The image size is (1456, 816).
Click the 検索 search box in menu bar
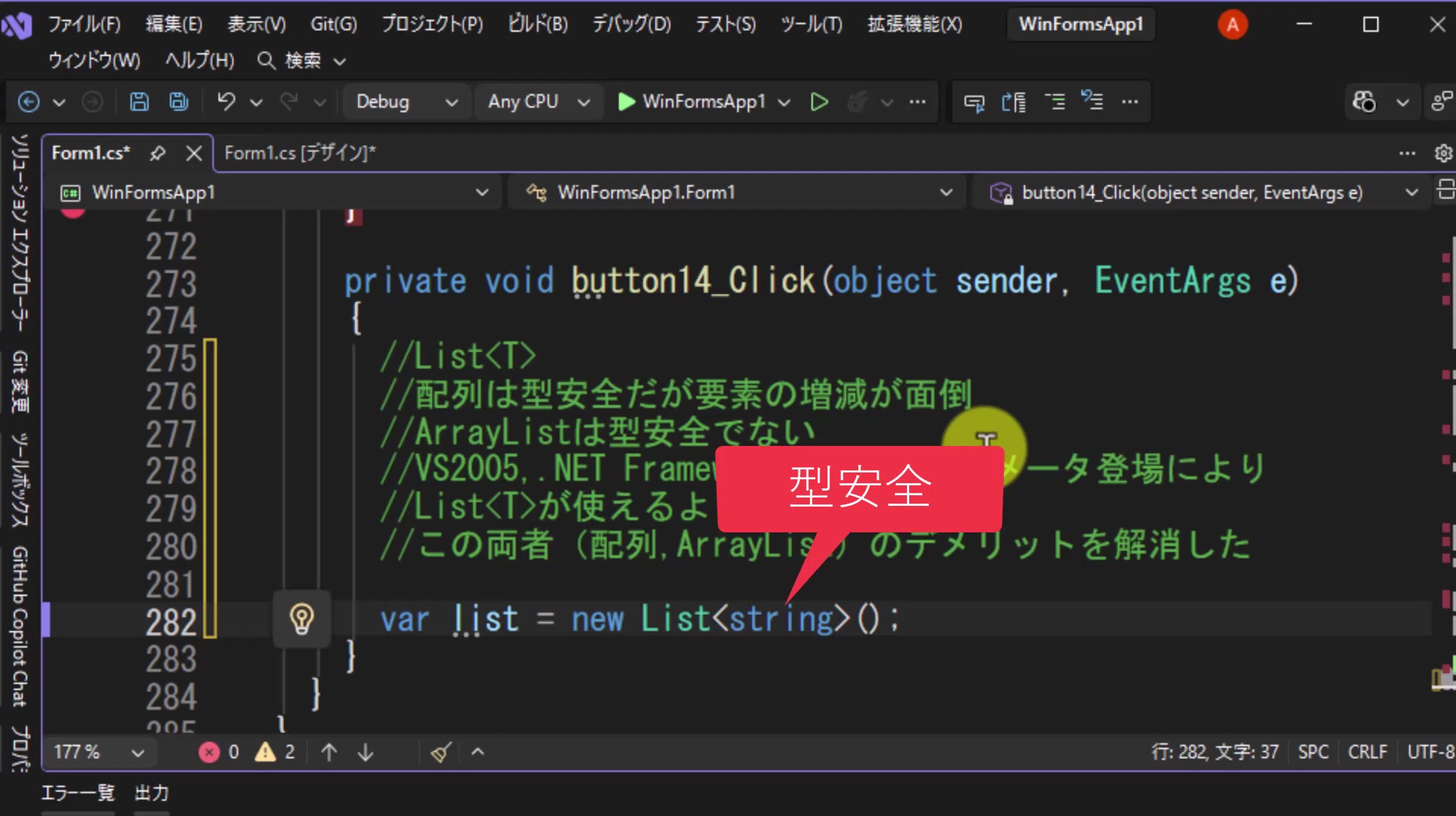point(302,61)
